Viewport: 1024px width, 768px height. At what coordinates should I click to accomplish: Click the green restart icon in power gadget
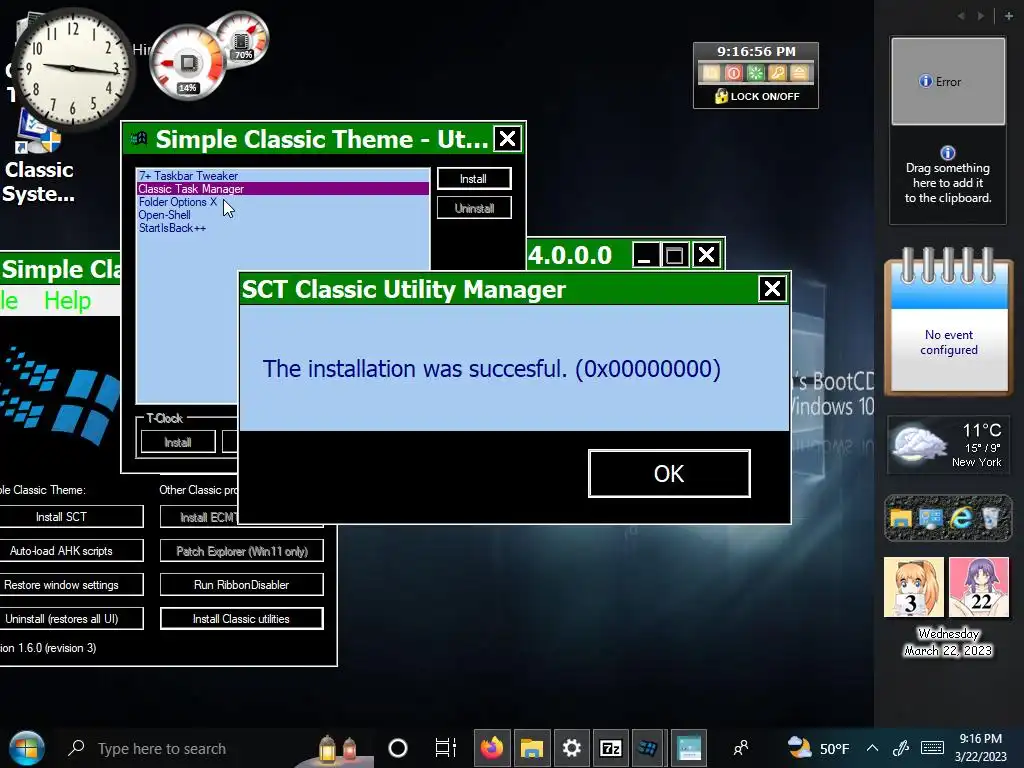[756, 73]
